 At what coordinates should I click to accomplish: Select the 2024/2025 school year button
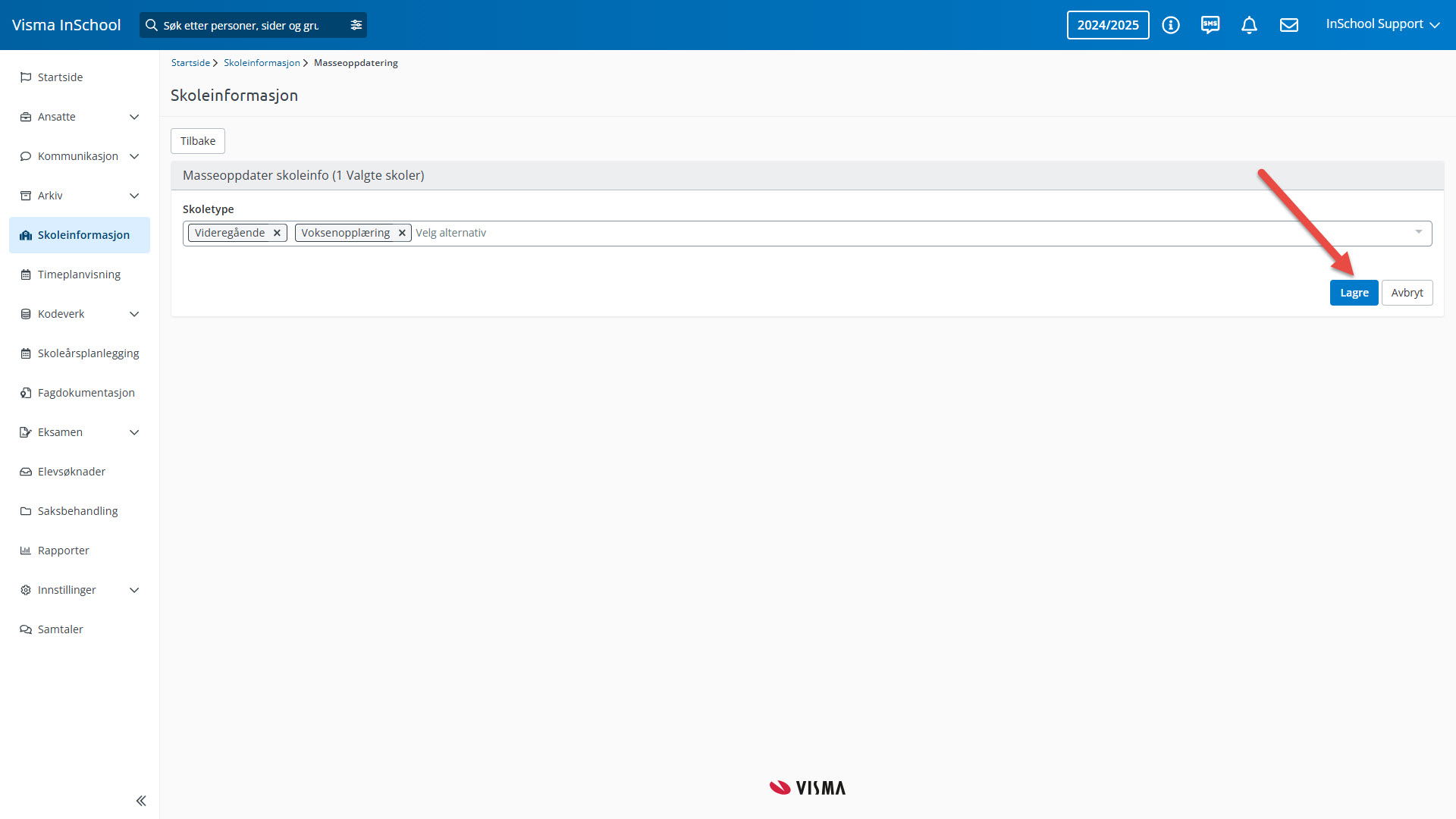pyautogui.click(x=1107, y=25)
